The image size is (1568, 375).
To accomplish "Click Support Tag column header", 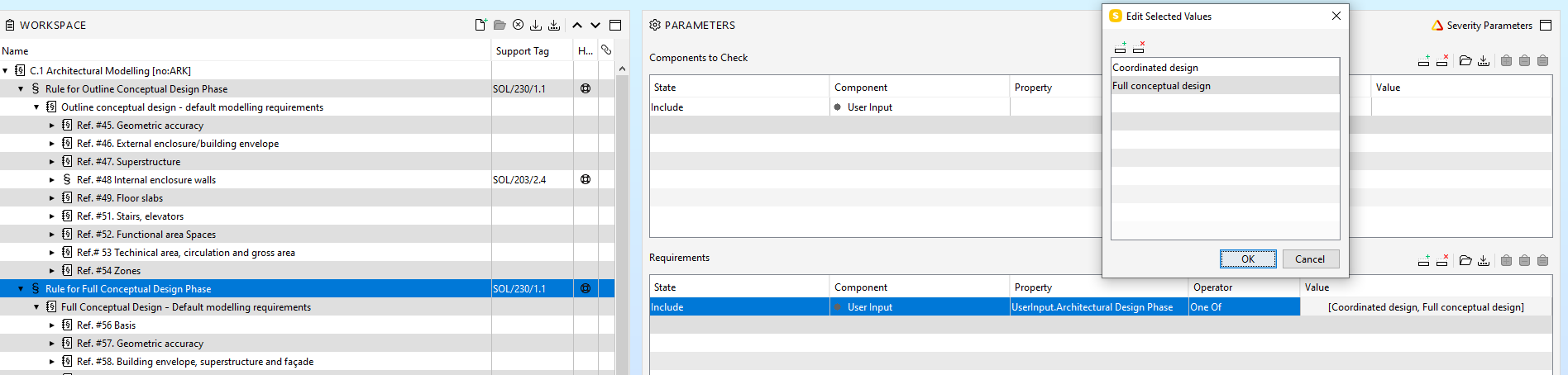I will point(532,50).
